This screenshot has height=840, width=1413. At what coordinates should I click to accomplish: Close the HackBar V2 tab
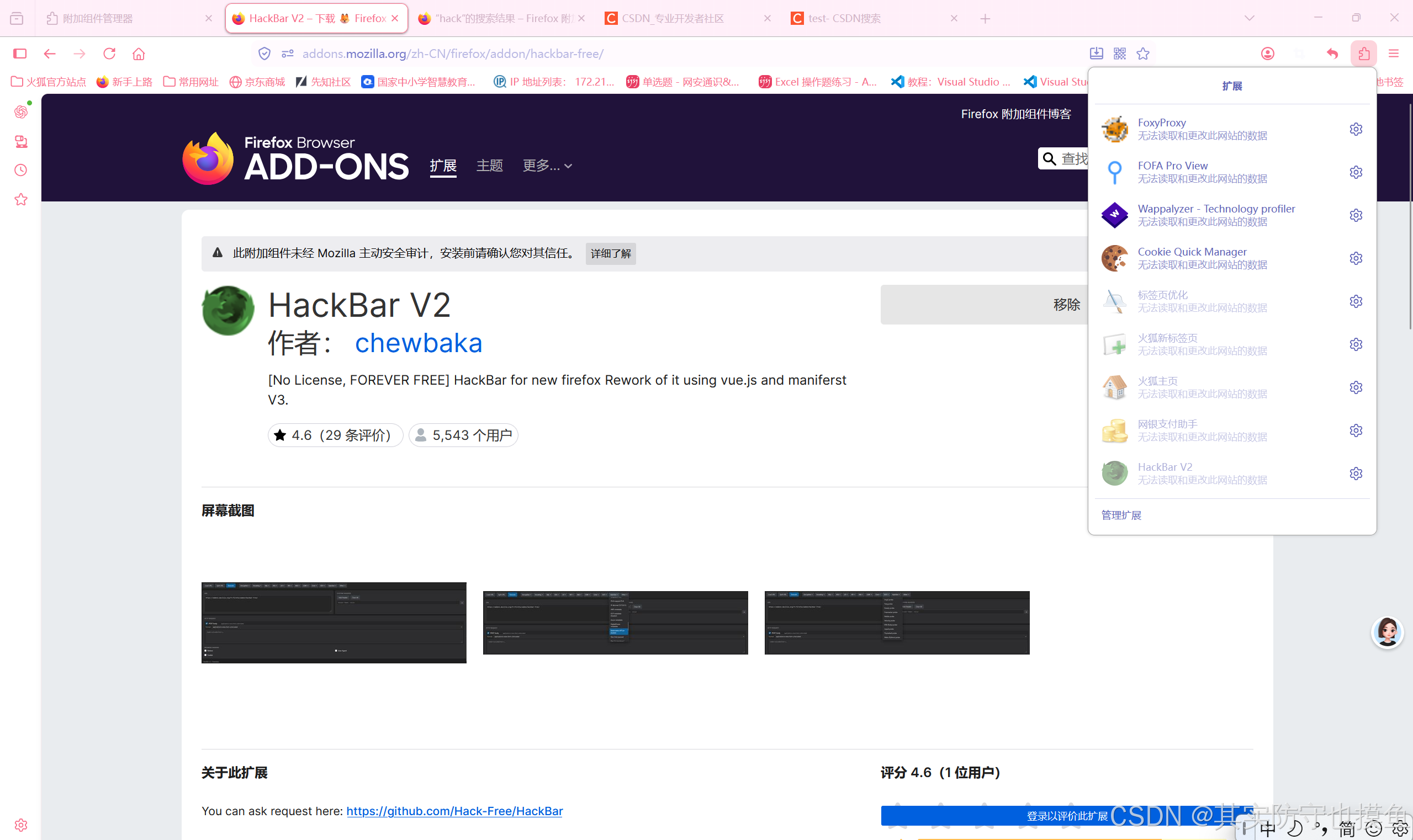395,19
